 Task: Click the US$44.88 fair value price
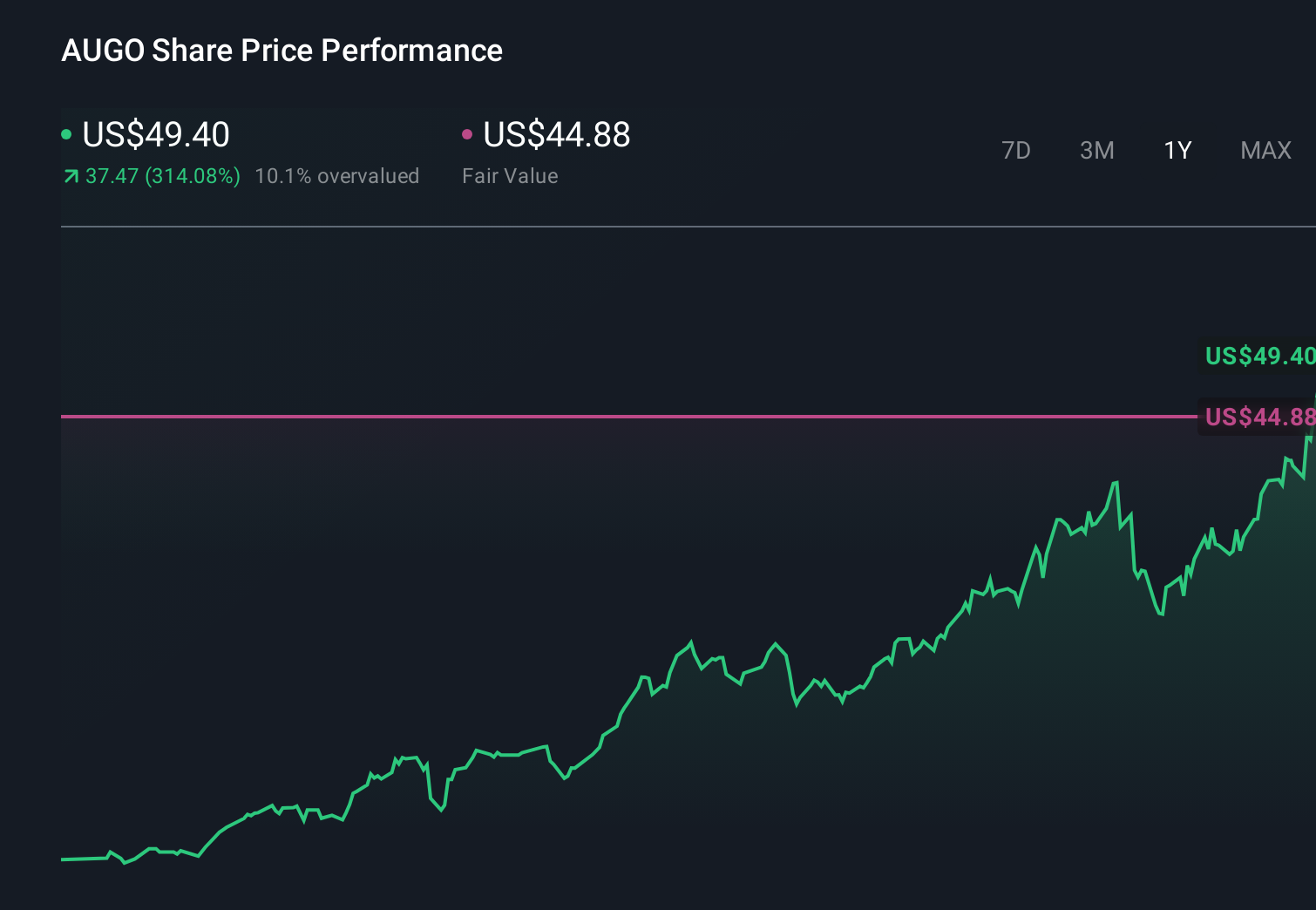(556, 134)
